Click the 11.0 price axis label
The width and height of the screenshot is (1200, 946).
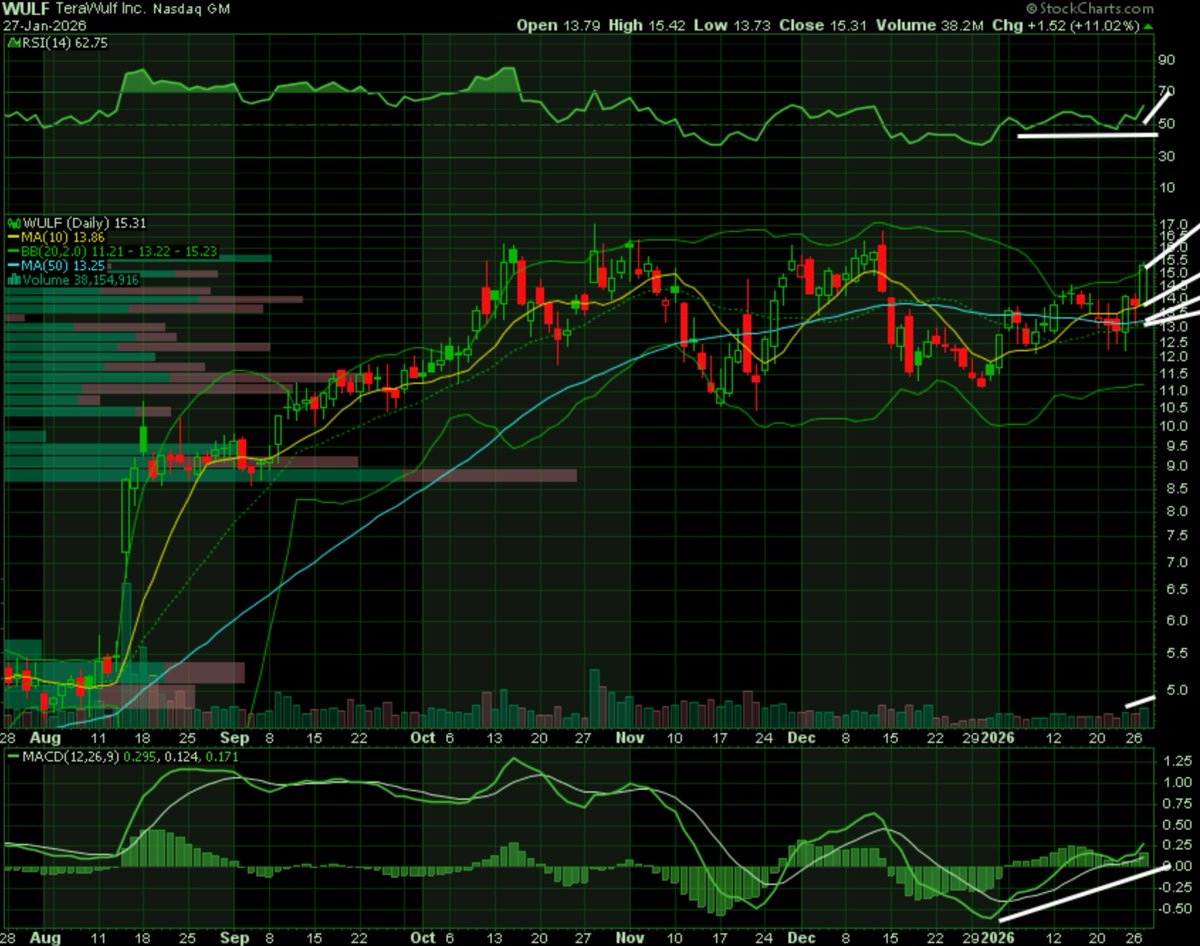click(x=1171, y=390)
